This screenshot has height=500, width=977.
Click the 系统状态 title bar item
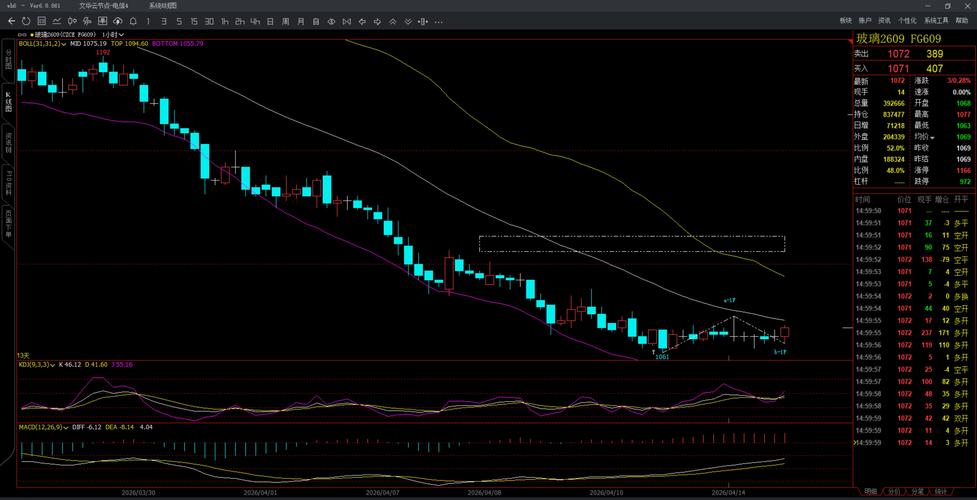pyautogui.click(x=163, y=5)
